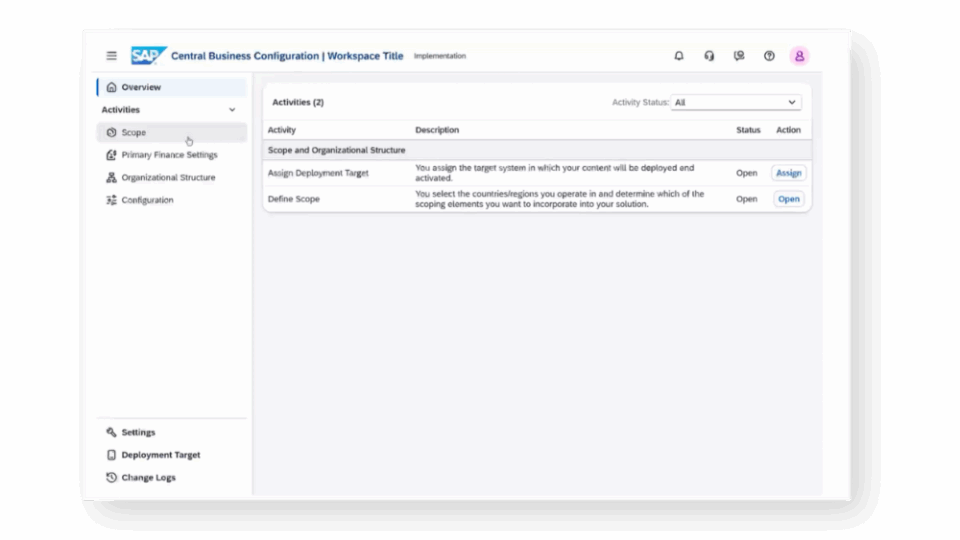Click the Settings icon in sidebar
This screenshot has height=540, width=960.
point(112,433)
